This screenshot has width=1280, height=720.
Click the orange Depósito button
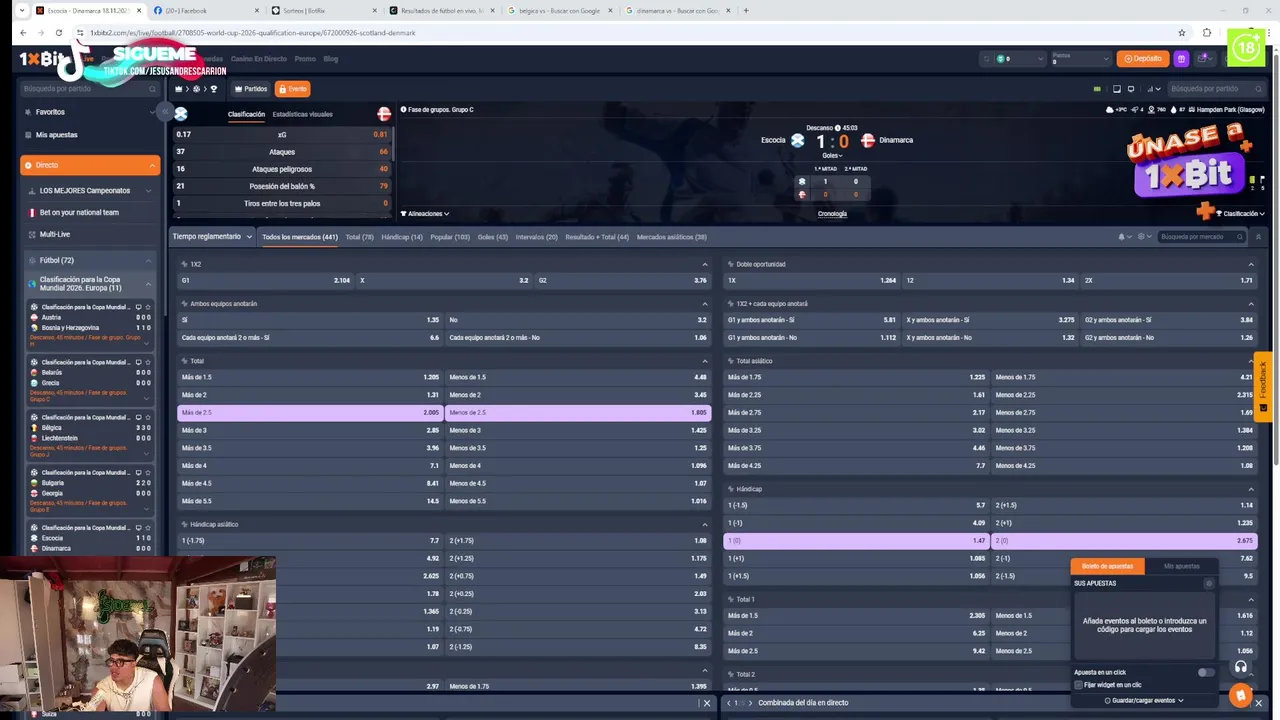pos(1143,59)
